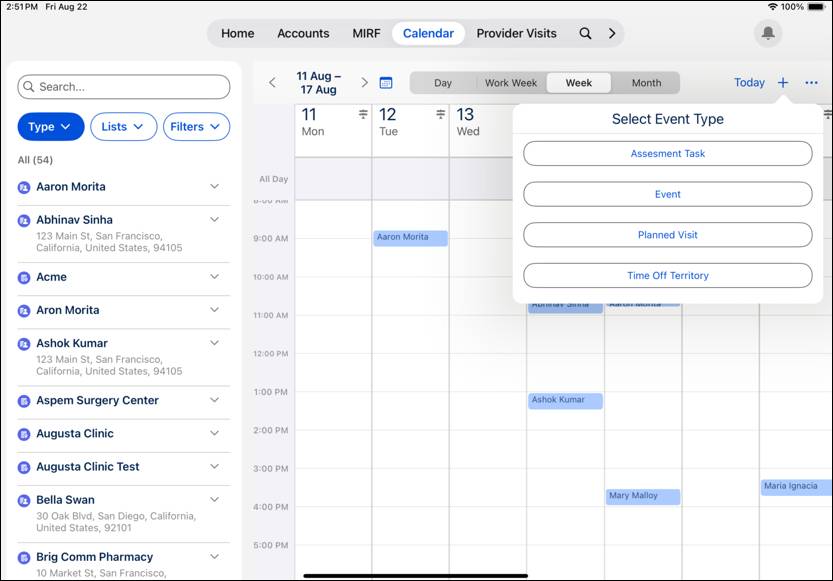Open Mary Malloy calendar event

point(643,497)
